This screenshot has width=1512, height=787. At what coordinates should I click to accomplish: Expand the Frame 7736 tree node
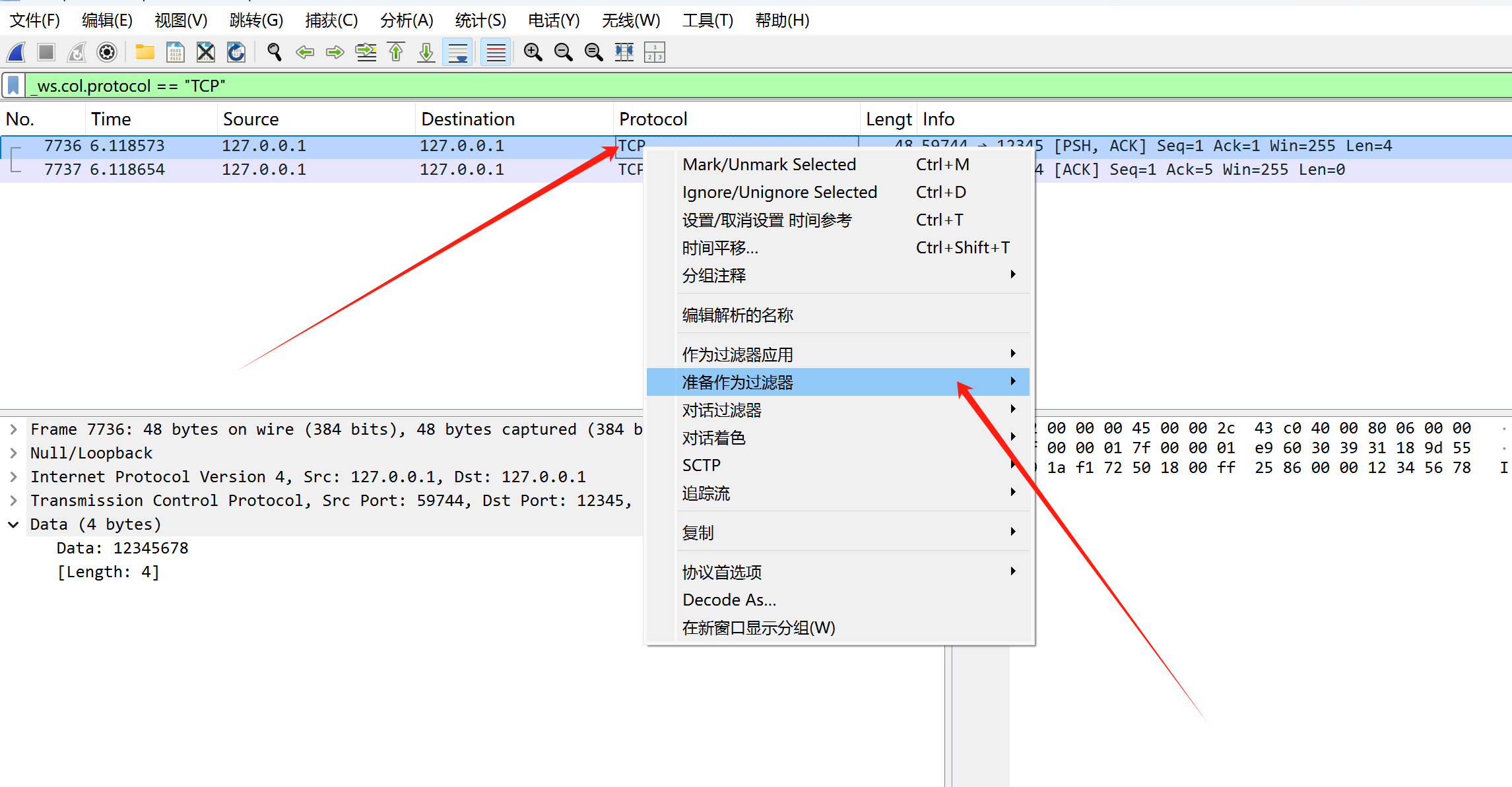(13, 429)
